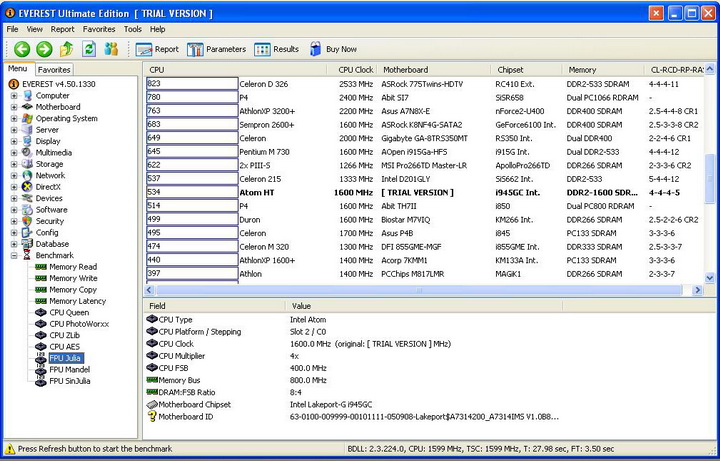The image size is (720, 461).
Task: Select the FPU Julia benchmark
Action: point(65,358)
